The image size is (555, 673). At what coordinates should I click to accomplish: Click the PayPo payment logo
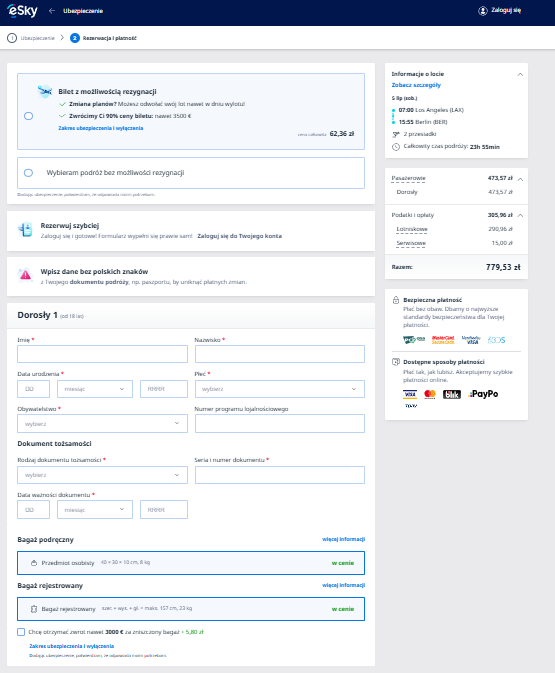pos(483,394)
